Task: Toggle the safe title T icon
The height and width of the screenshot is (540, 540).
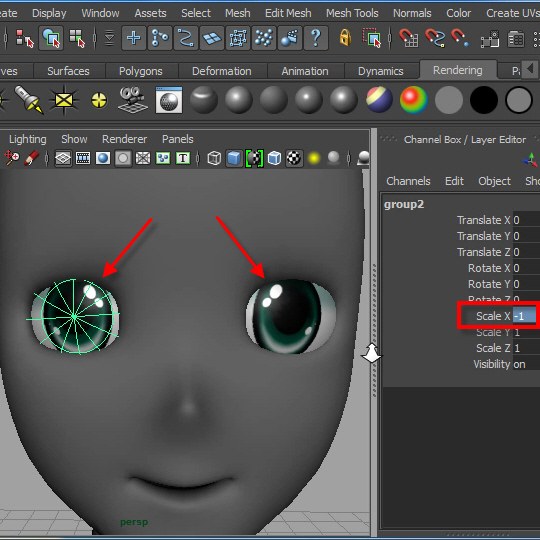Action: [x=183, y=158]
